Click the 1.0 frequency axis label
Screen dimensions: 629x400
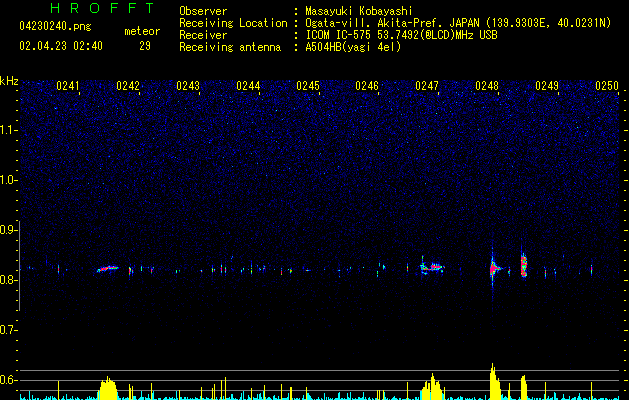8,180
